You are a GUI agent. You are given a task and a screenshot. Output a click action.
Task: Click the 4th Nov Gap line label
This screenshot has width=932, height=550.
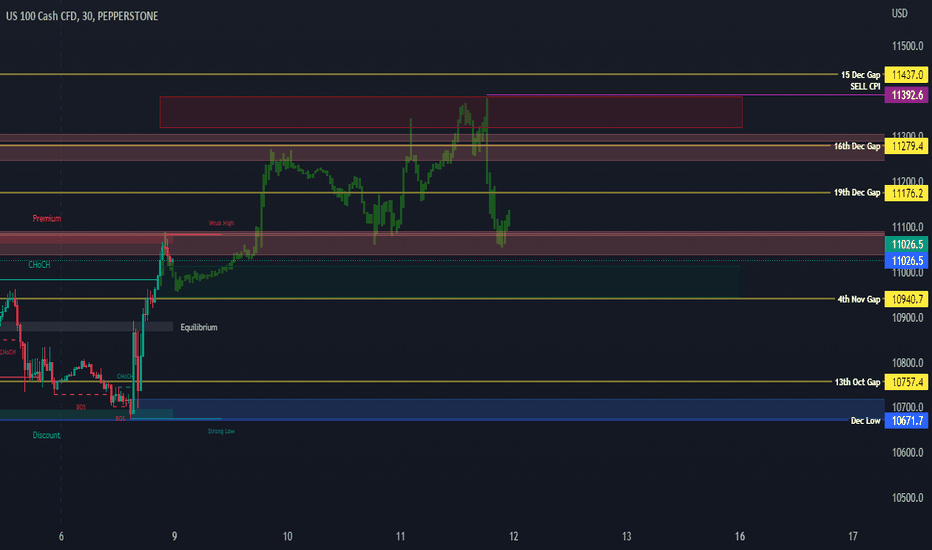tap(858, 299)
